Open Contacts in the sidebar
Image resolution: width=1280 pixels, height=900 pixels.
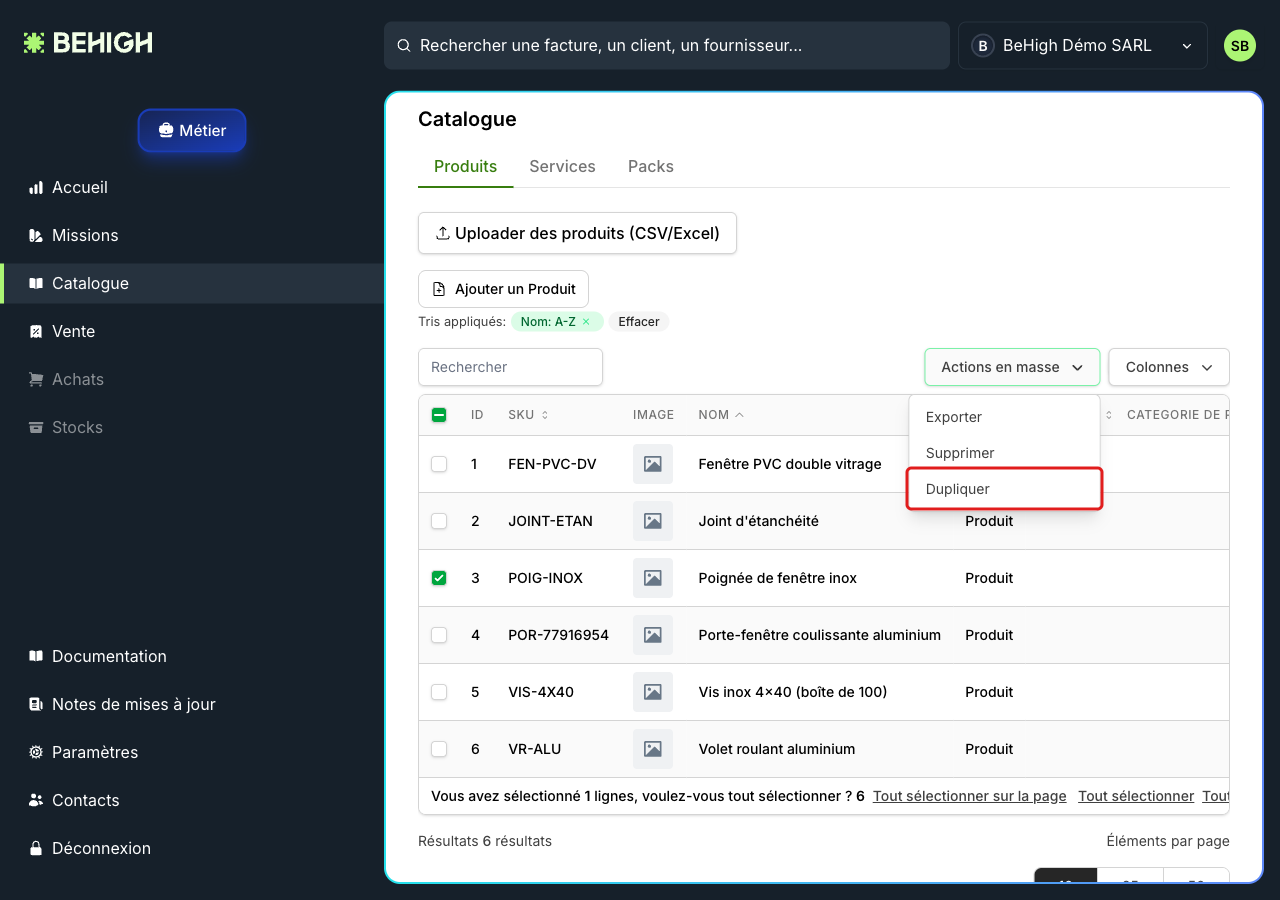(x=192, y=800)
